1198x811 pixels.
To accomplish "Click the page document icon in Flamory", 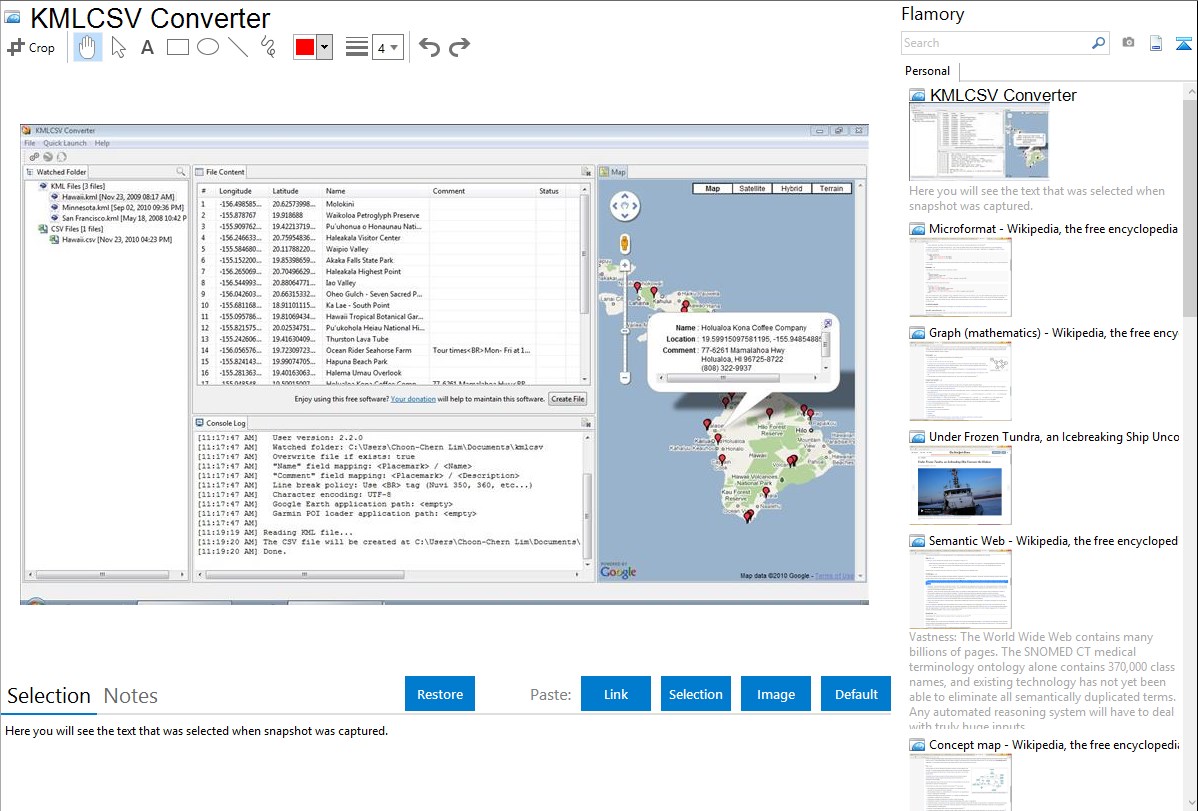I will (1156, 43).
